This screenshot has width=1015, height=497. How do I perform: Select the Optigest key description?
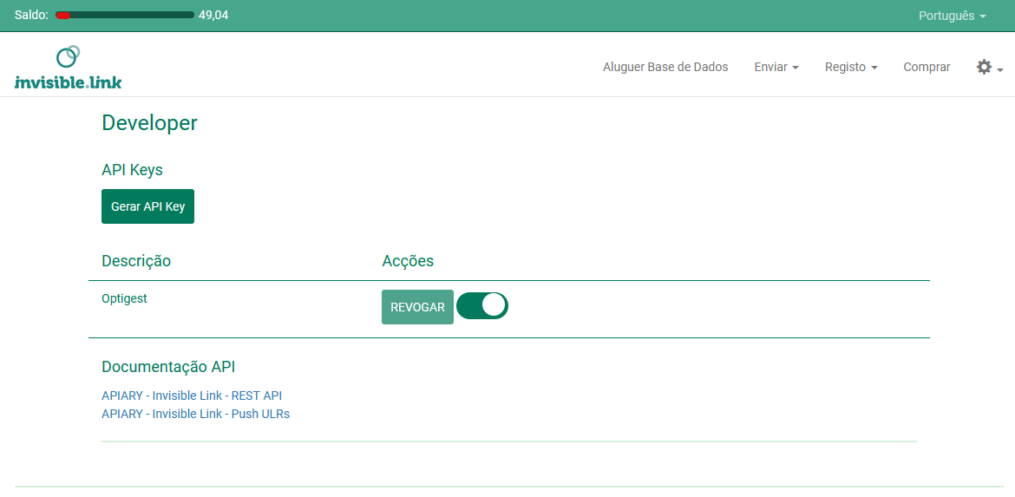[x=124, y=298]
